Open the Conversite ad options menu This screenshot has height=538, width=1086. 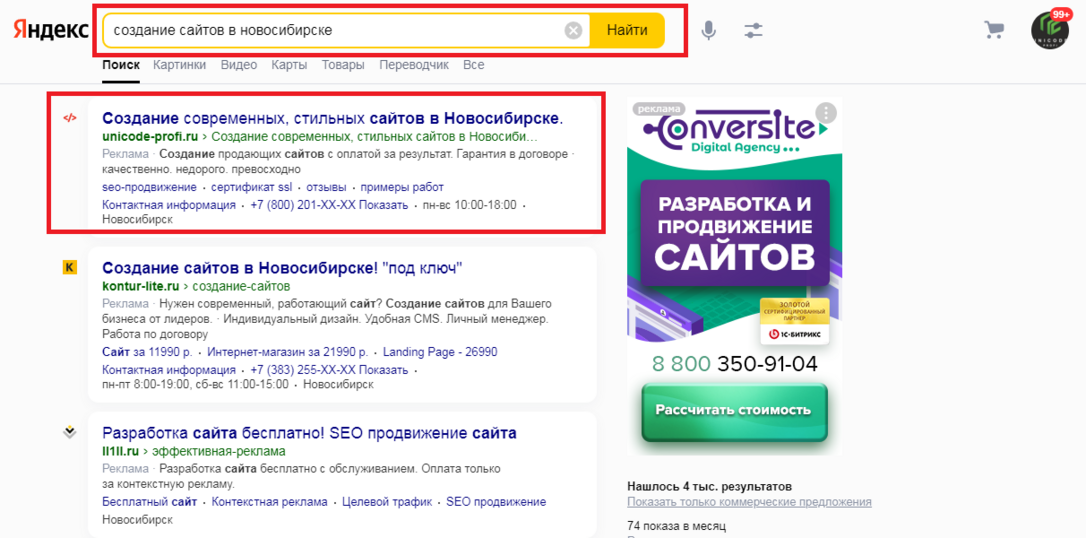pyautogui.click(x=826, y=113)
